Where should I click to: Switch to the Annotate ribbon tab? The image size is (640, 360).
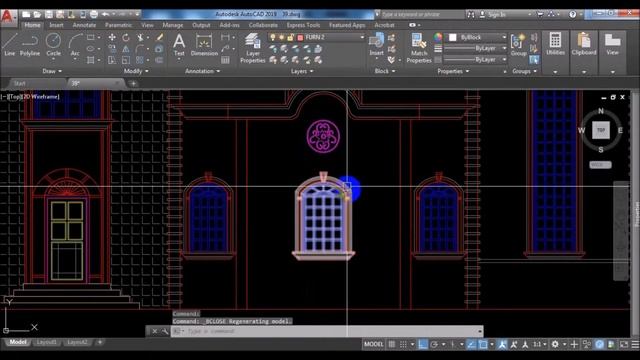coord(84,25)
